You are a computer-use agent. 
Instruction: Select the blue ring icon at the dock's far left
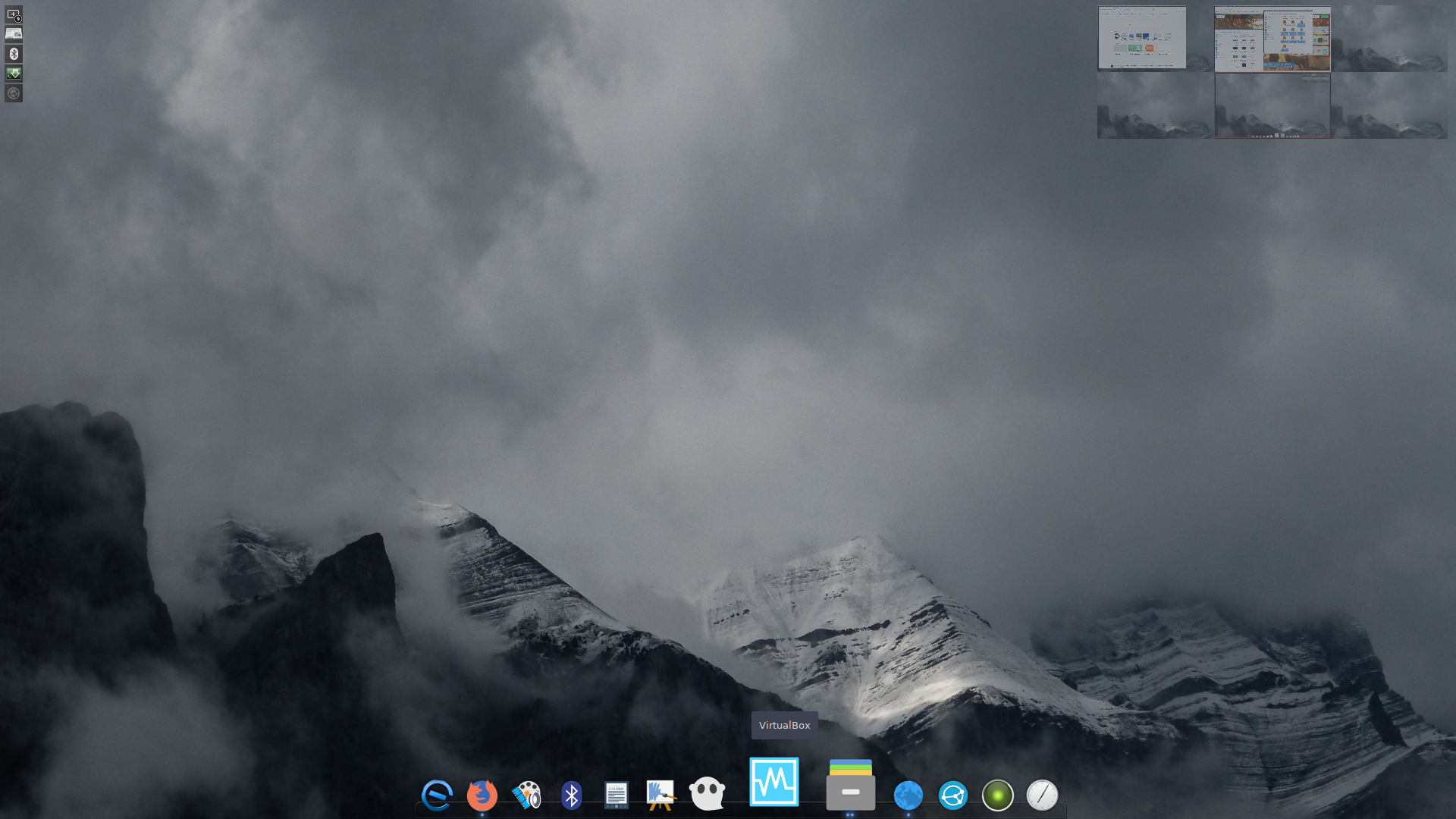tap(438, 795)
